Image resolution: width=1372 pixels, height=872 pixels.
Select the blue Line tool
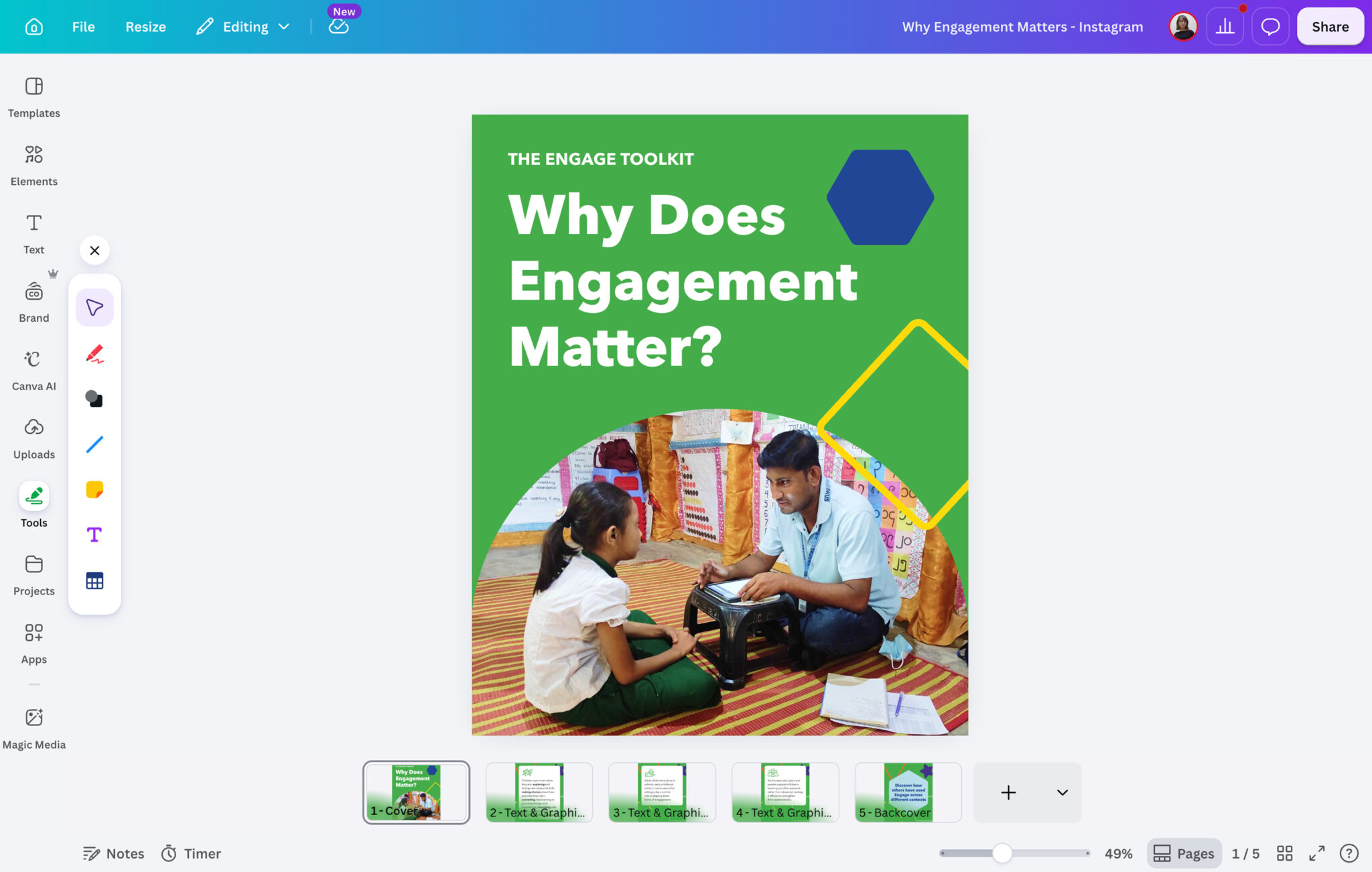(x=94, y=444)
